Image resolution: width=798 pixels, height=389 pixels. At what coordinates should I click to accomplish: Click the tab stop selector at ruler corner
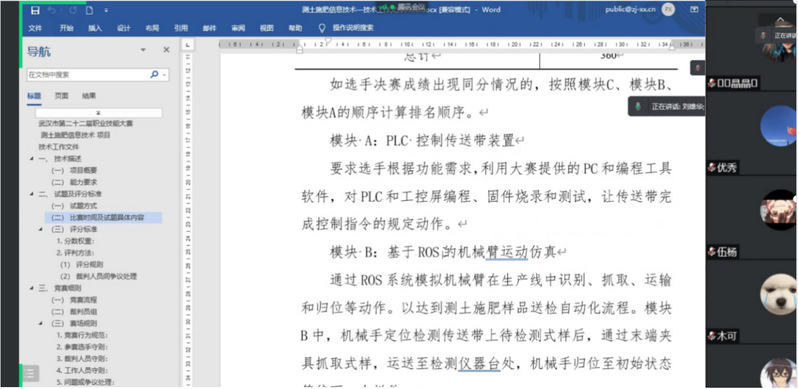[x=187, y=45]
